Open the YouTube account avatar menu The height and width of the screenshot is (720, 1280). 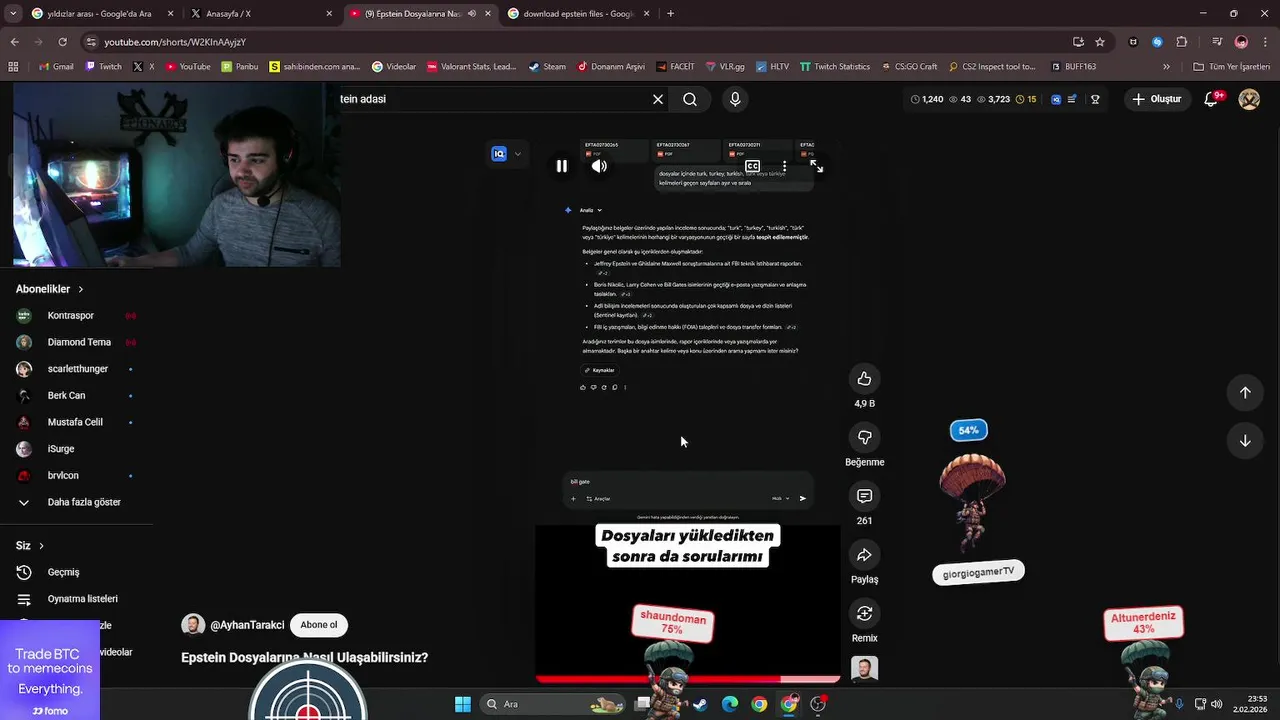pos(1249,99)
